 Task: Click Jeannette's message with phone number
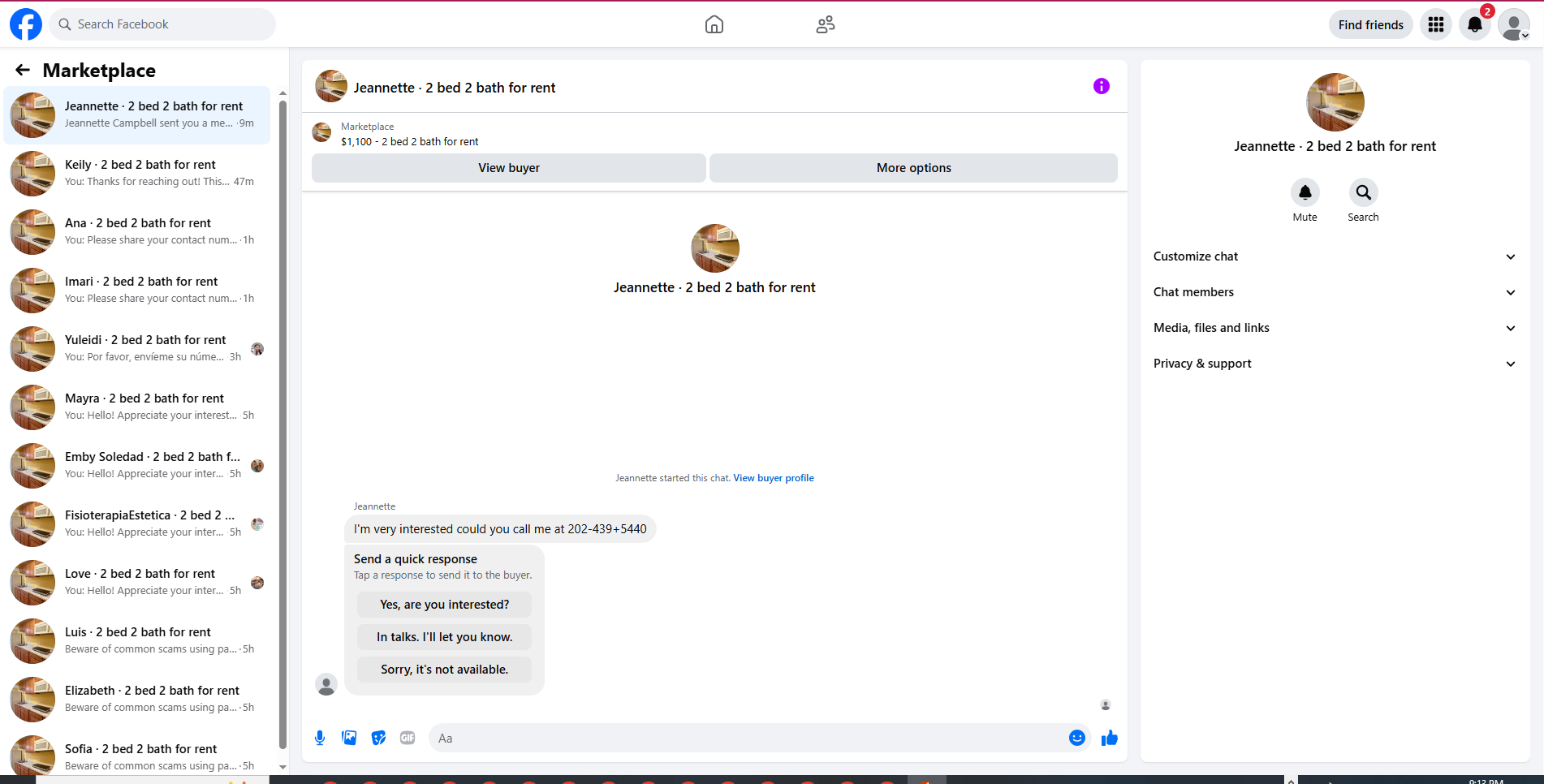pos(500,529)
